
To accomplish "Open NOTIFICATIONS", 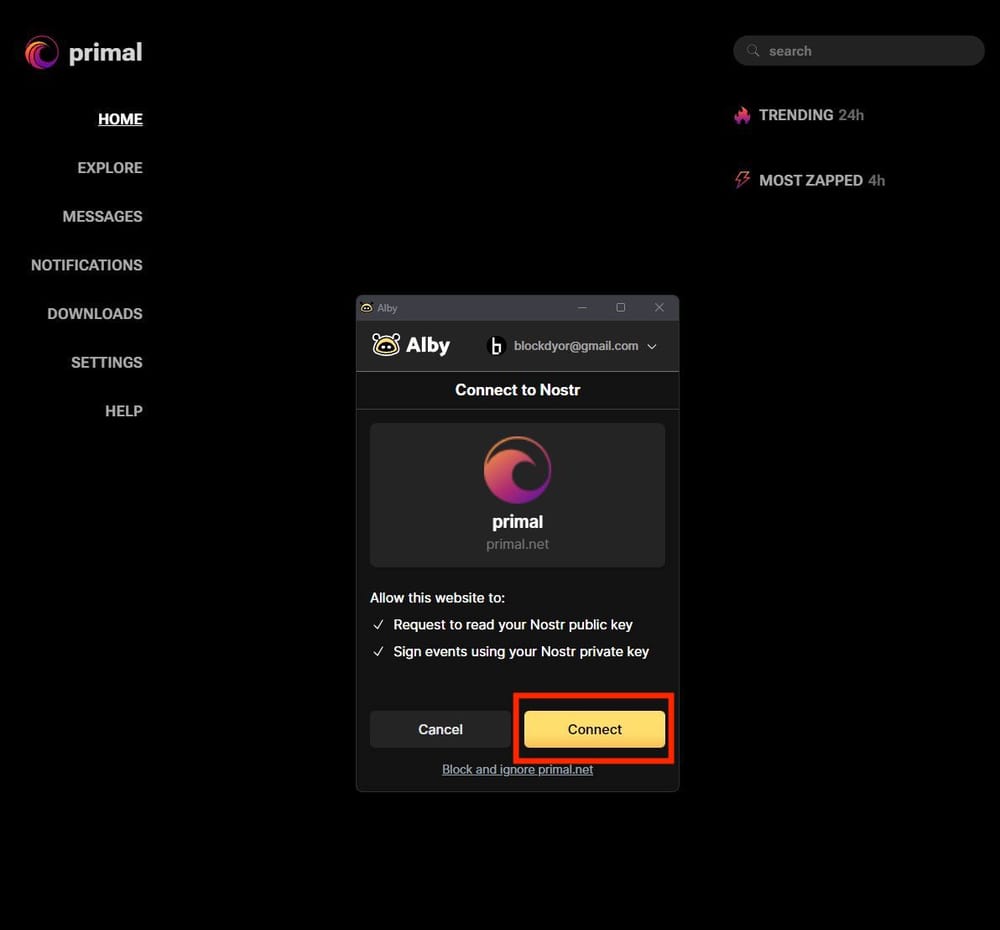I will coord(86,264).
